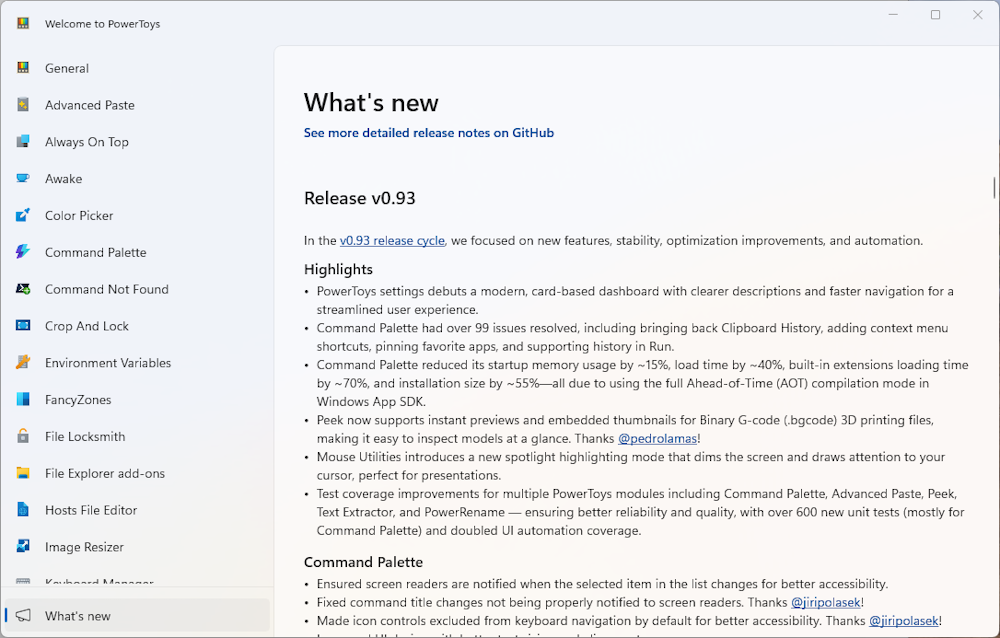Open the General page

136,68
